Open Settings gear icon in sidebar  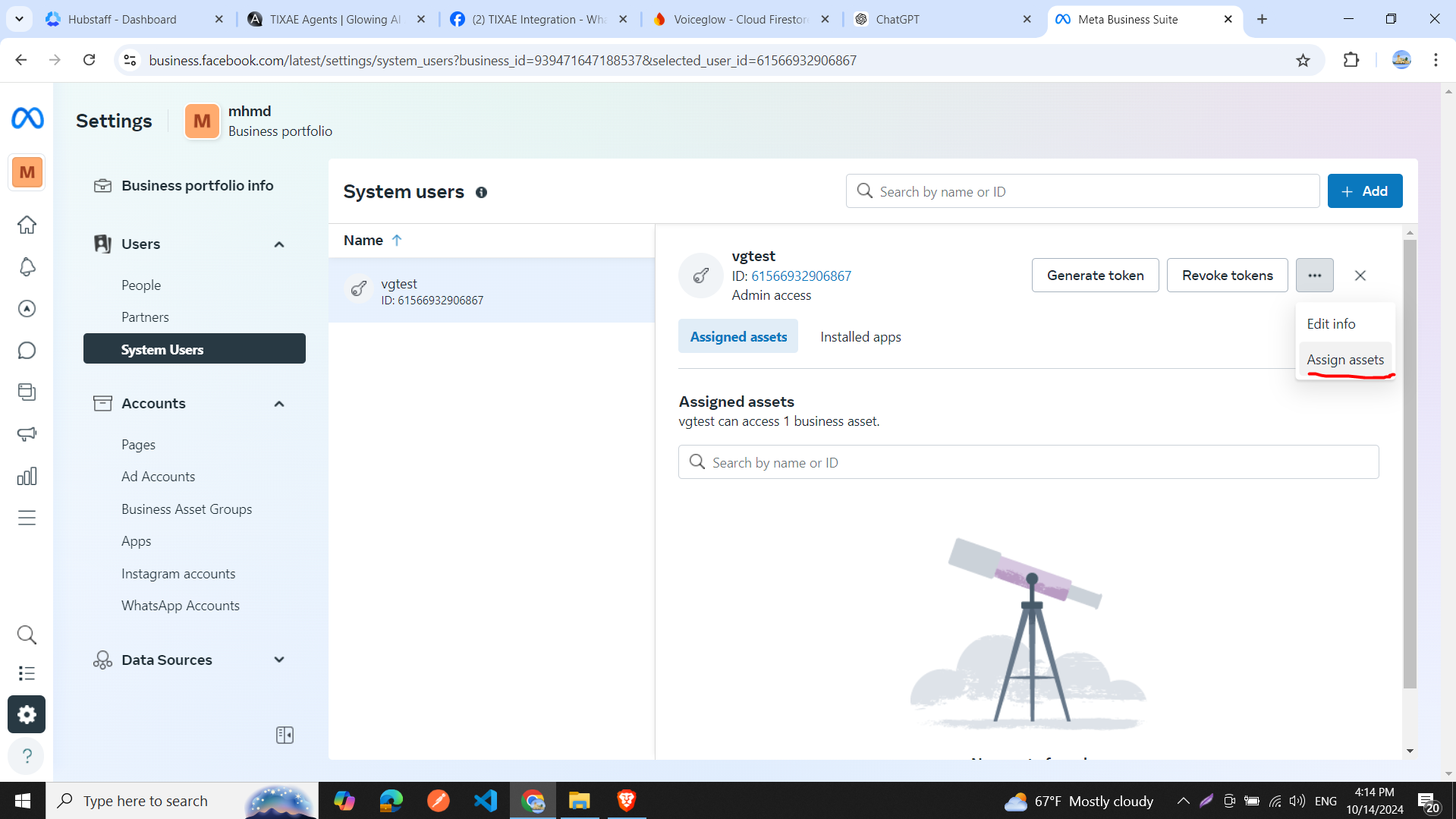point(27,714)
